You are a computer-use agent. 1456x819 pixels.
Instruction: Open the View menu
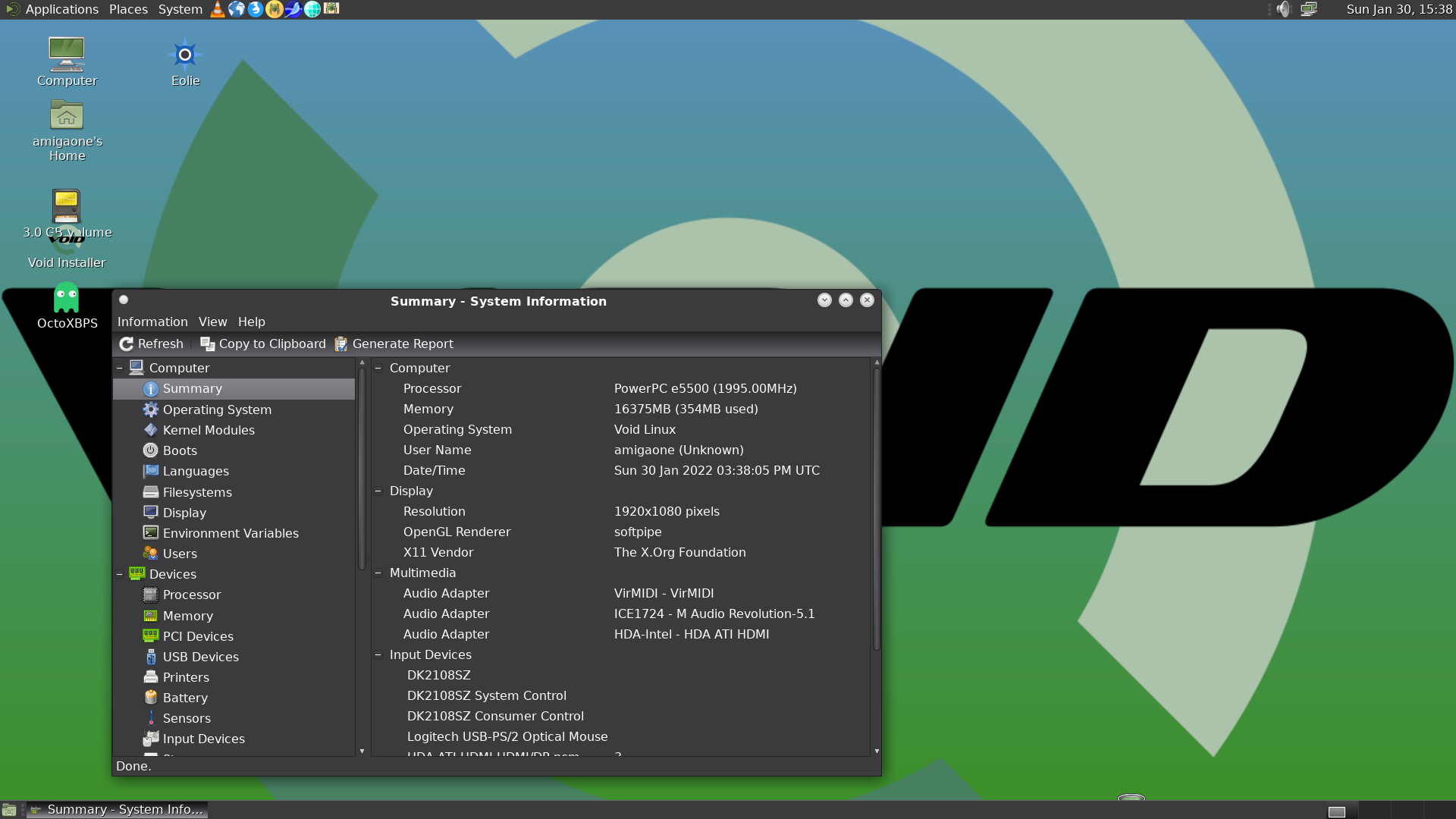pyautogui.click(x=212, y=322)
